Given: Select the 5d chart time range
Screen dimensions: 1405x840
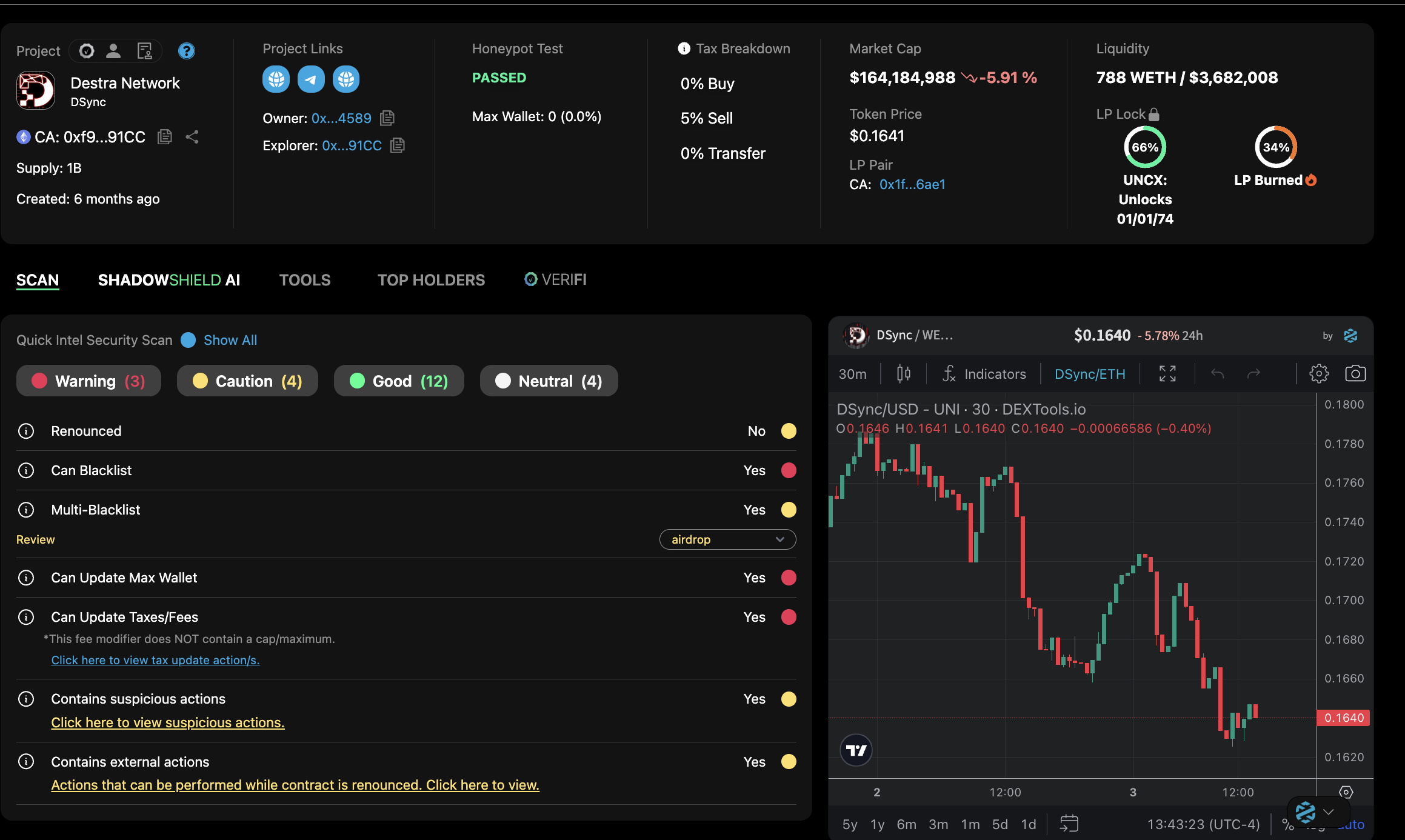Looking at the screenshot, I should coord(1000,824).
